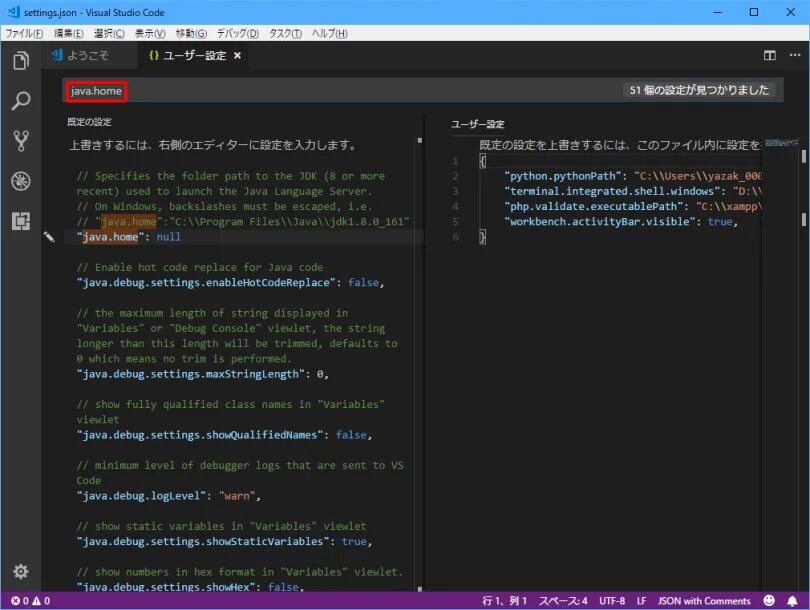Image resolution: width=810 pixels, height=610 pixels.
Task: Click the feedback smiley in status bar
Action: (769, 600)
